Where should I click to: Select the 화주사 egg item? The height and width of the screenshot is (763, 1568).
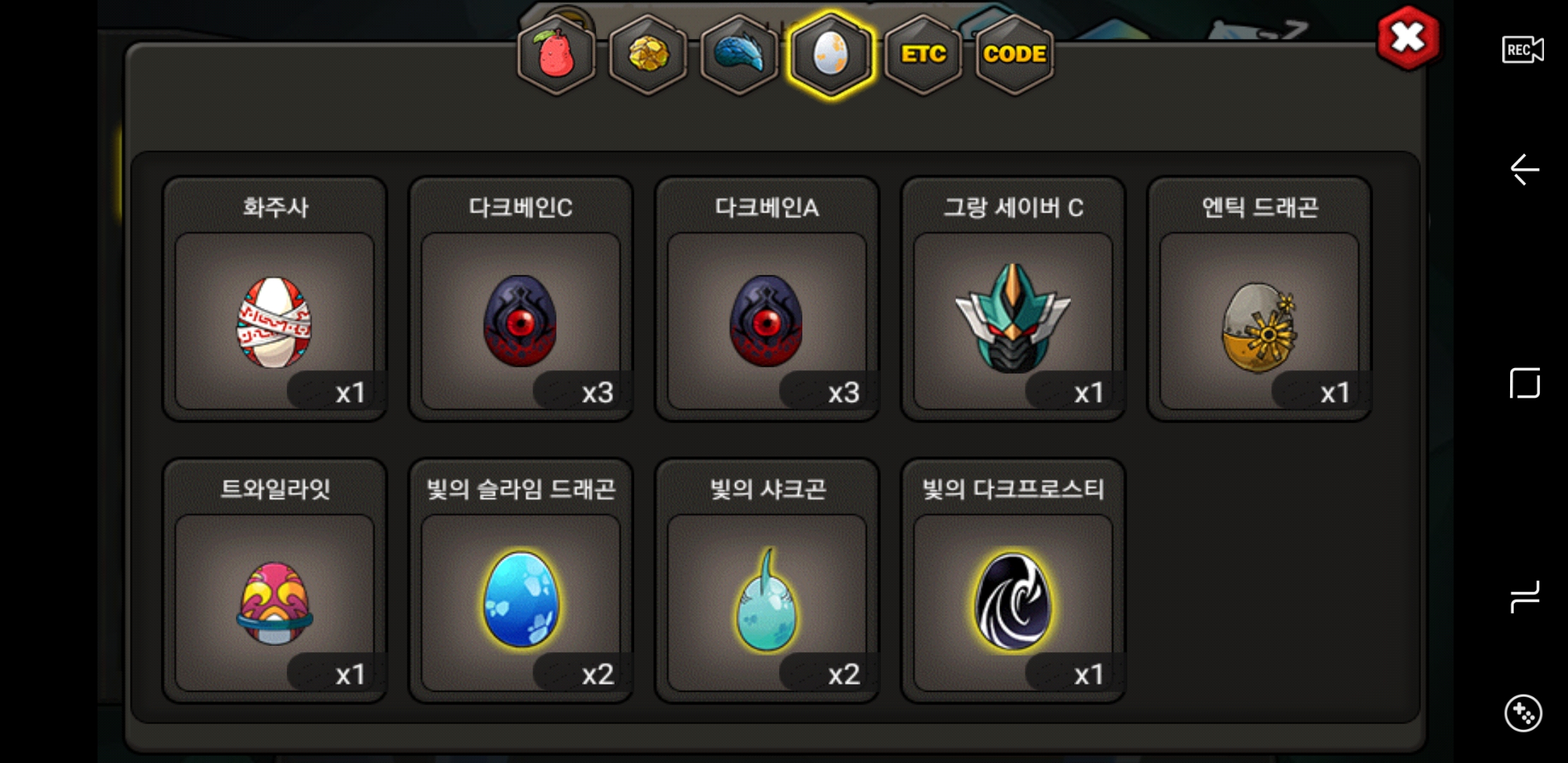pos(275,299)
